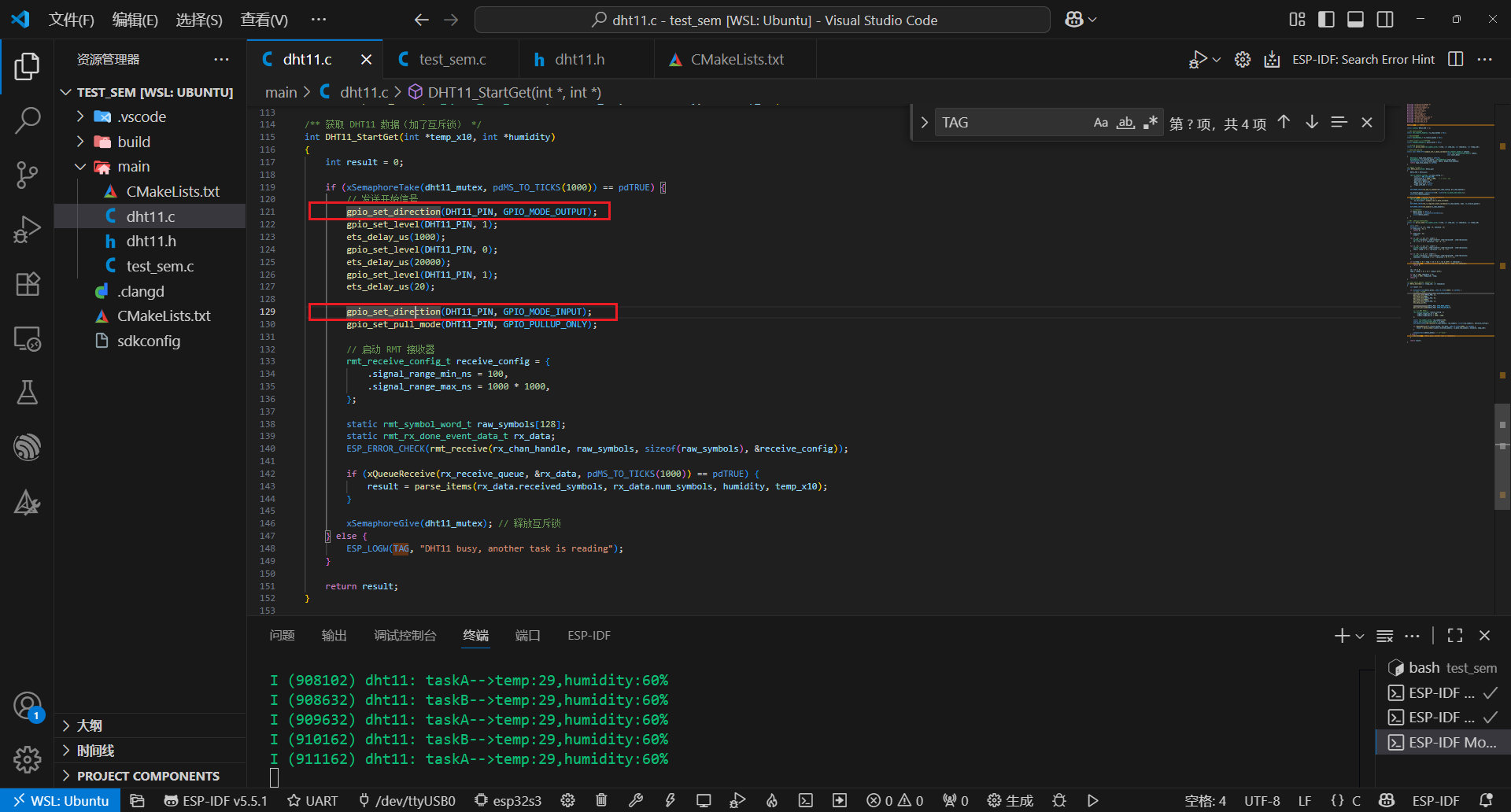Viewport: 1511px width, 812px height.
Task: Split the editor to the right
Action: point(1456,59)
